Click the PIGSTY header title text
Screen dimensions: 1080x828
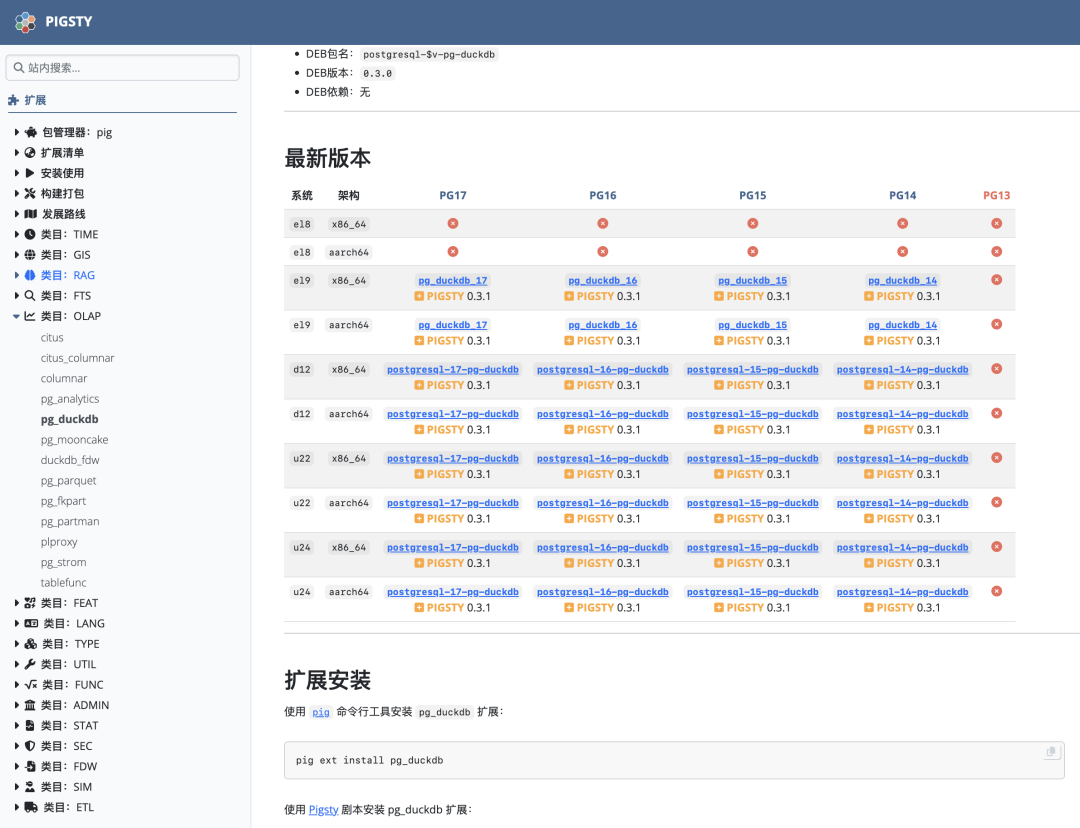click(x=69, y=22)
